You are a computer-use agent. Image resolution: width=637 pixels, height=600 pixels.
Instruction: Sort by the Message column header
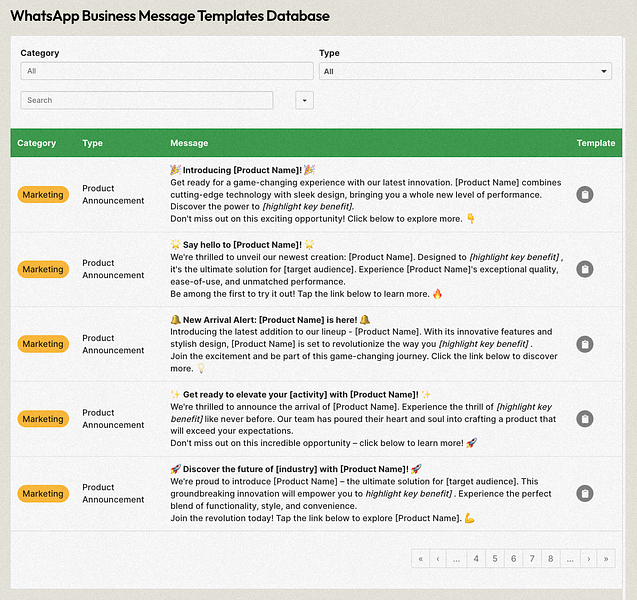[189, 143]
